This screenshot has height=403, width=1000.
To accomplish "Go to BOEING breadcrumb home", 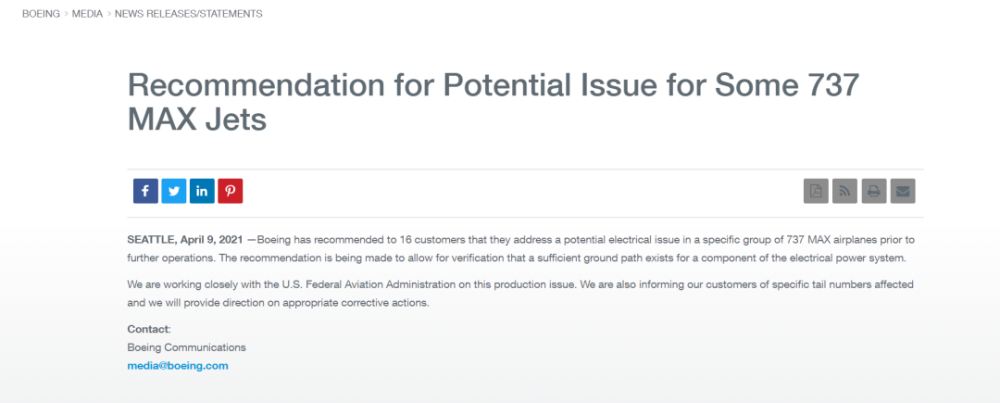I will tap(41, 13).
